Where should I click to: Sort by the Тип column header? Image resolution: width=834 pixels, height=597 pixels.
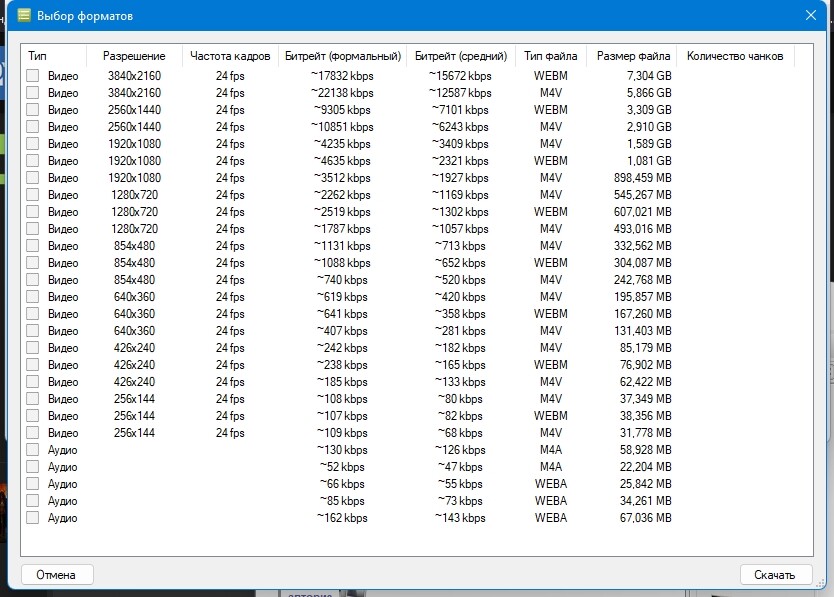point(54,56)
